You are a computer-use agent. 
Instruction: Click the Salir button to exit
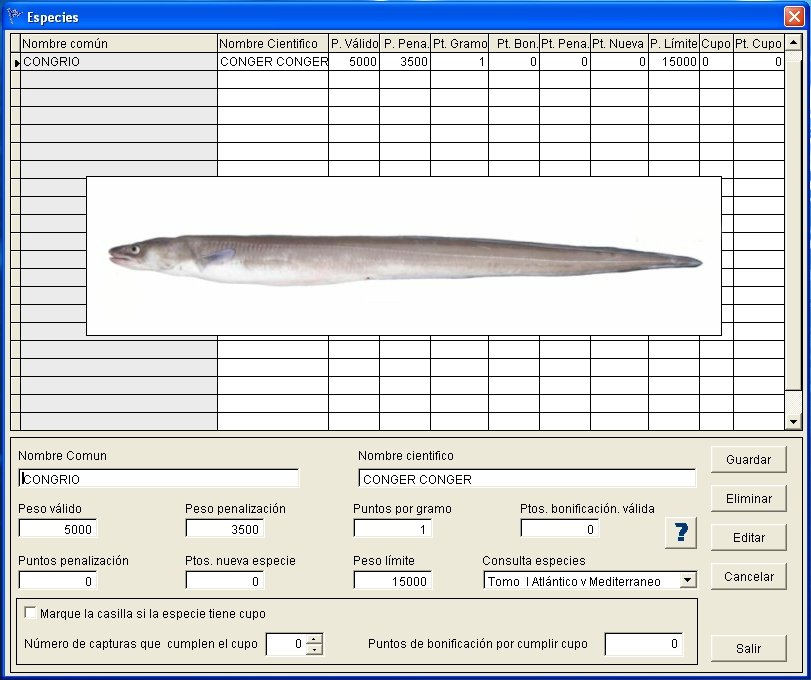click(749, 648)
